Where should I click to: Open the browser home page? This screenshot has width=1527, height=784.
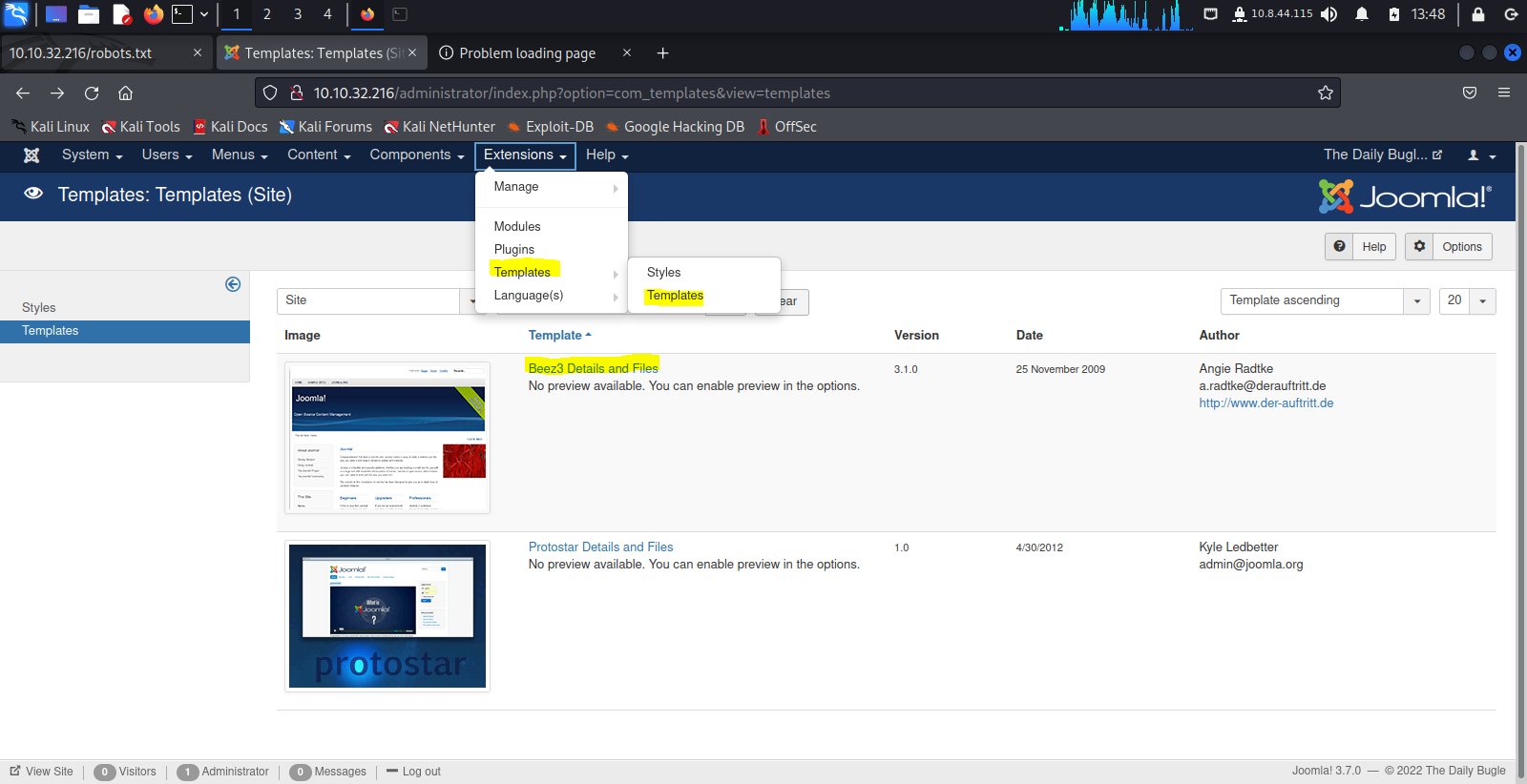coord(125,93)
